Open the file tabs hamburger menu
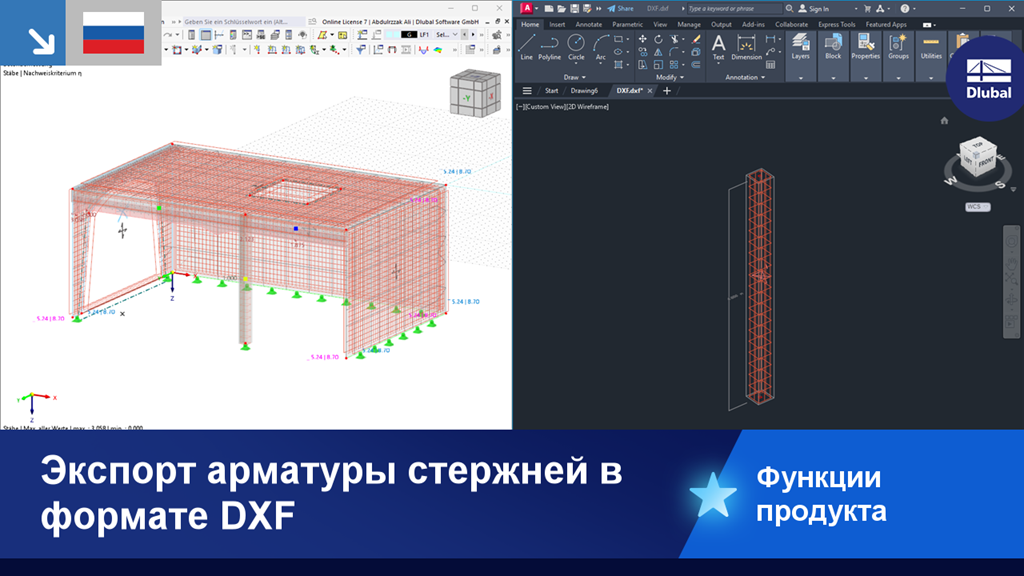This screenshot has height=576, width=1024. tap(527, 91)
